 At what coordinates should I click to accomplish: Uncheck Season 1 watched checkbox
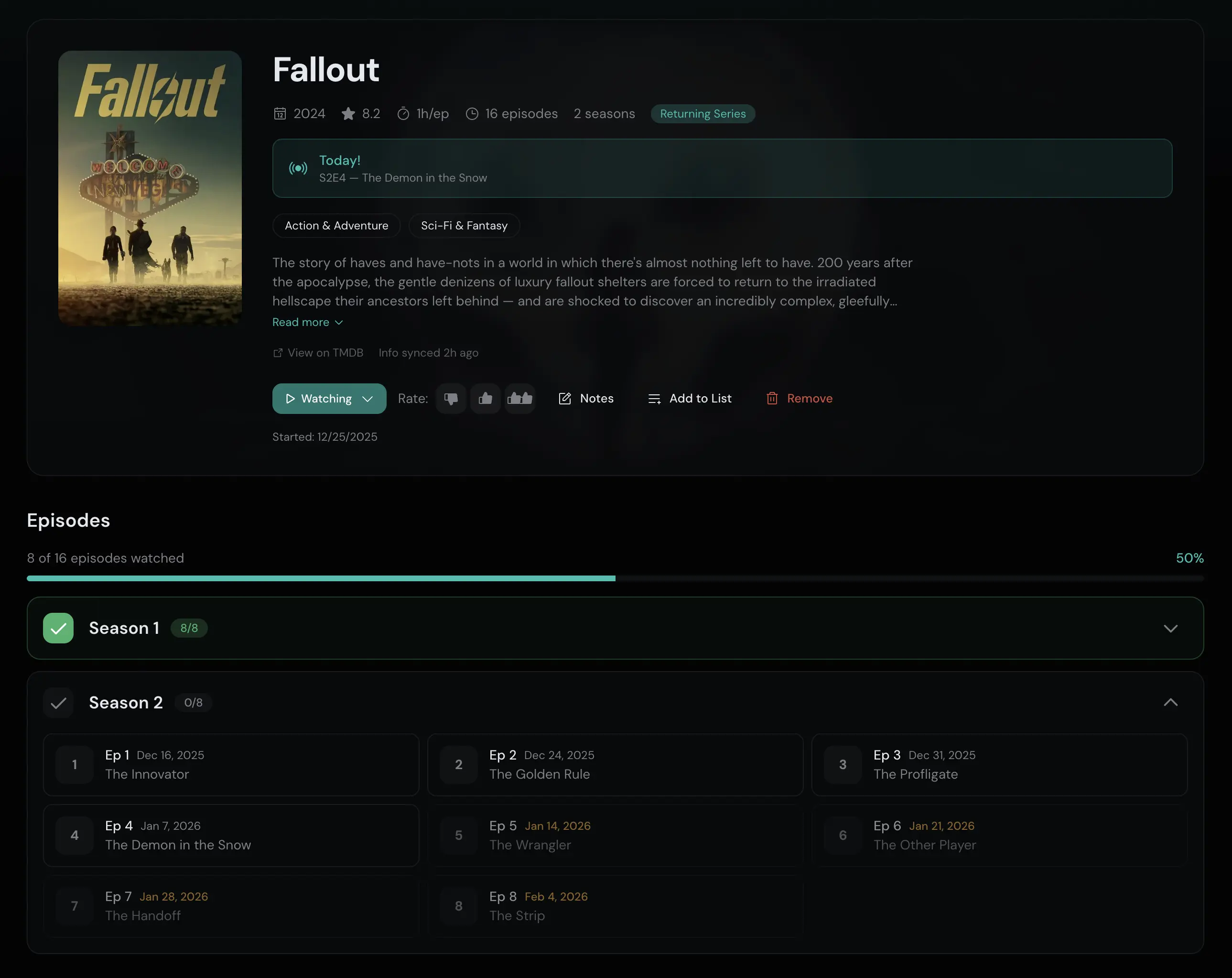click(58, 628)
